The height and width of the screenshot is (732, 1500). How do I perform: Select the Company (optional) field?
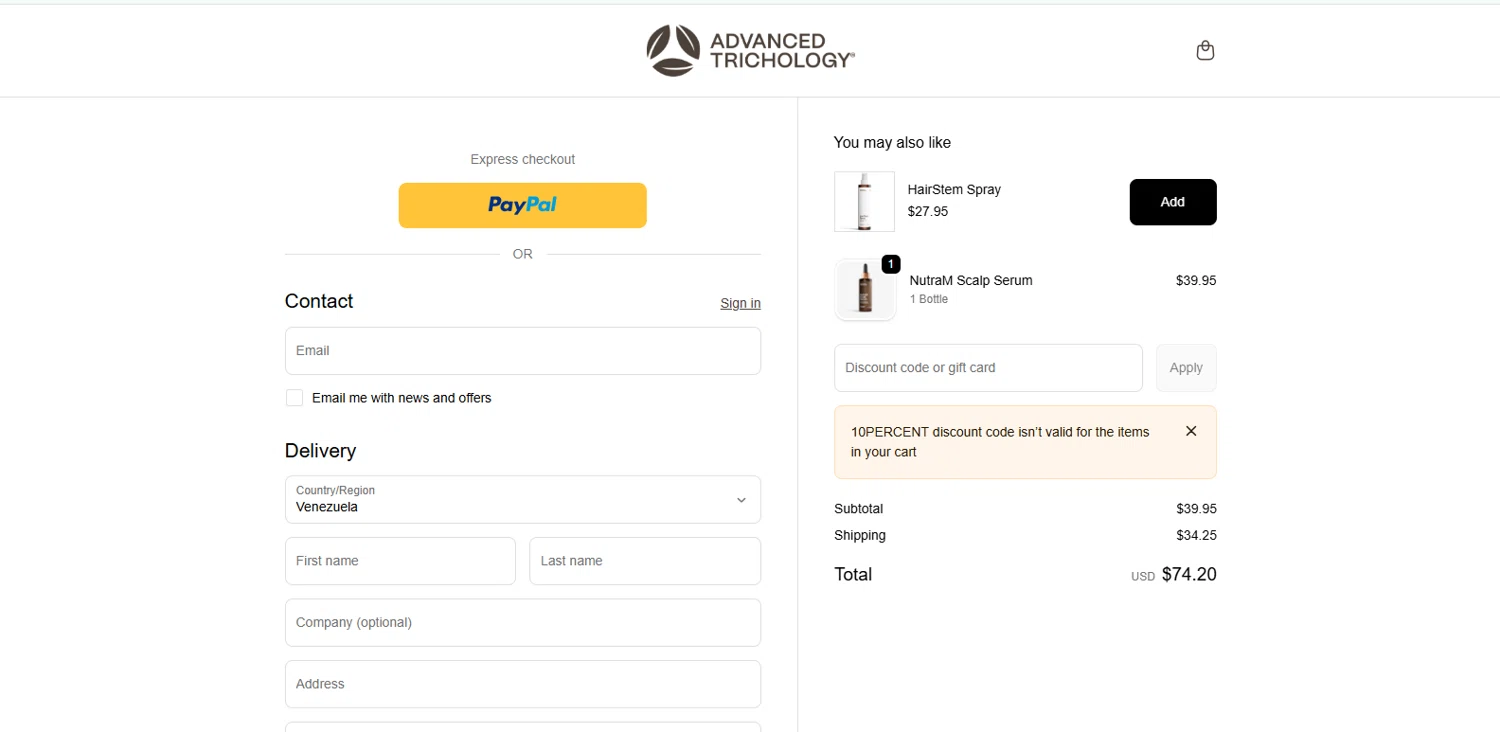(523, 623)
